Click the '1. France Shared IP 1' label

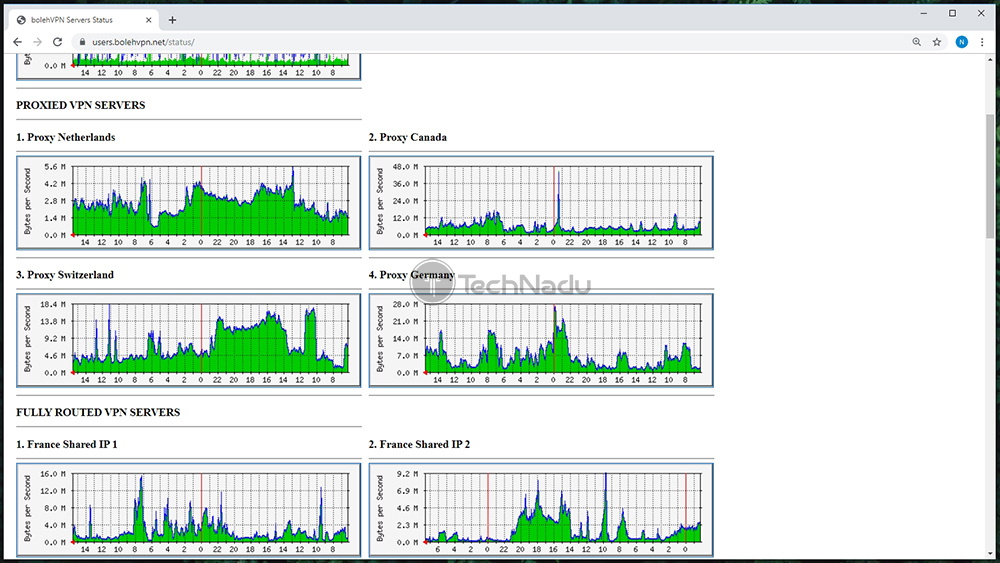click(x=67, y=444)
